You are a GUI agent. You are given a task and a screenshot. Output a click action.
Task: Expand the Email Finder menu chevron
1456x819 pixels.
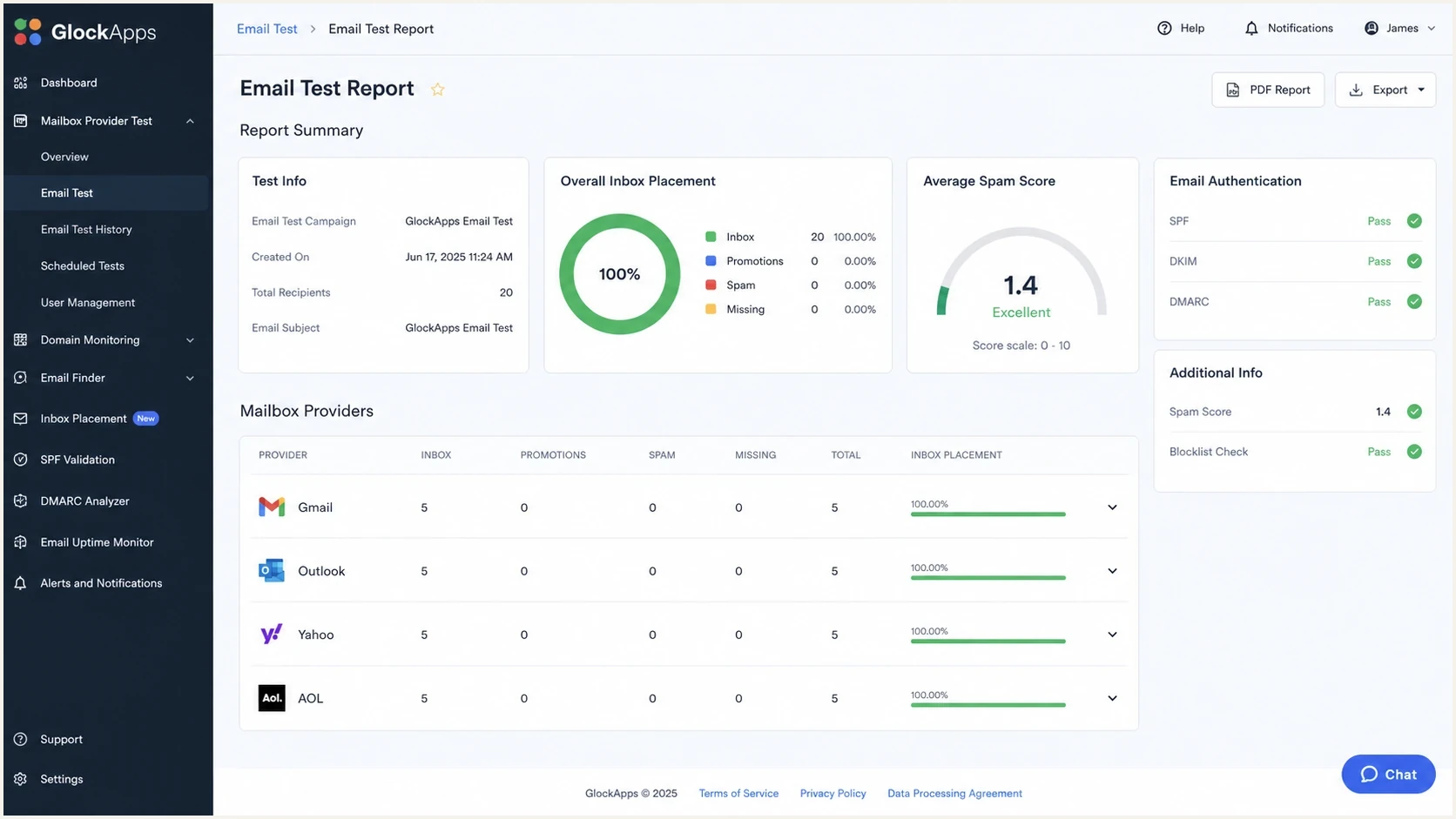190,379
